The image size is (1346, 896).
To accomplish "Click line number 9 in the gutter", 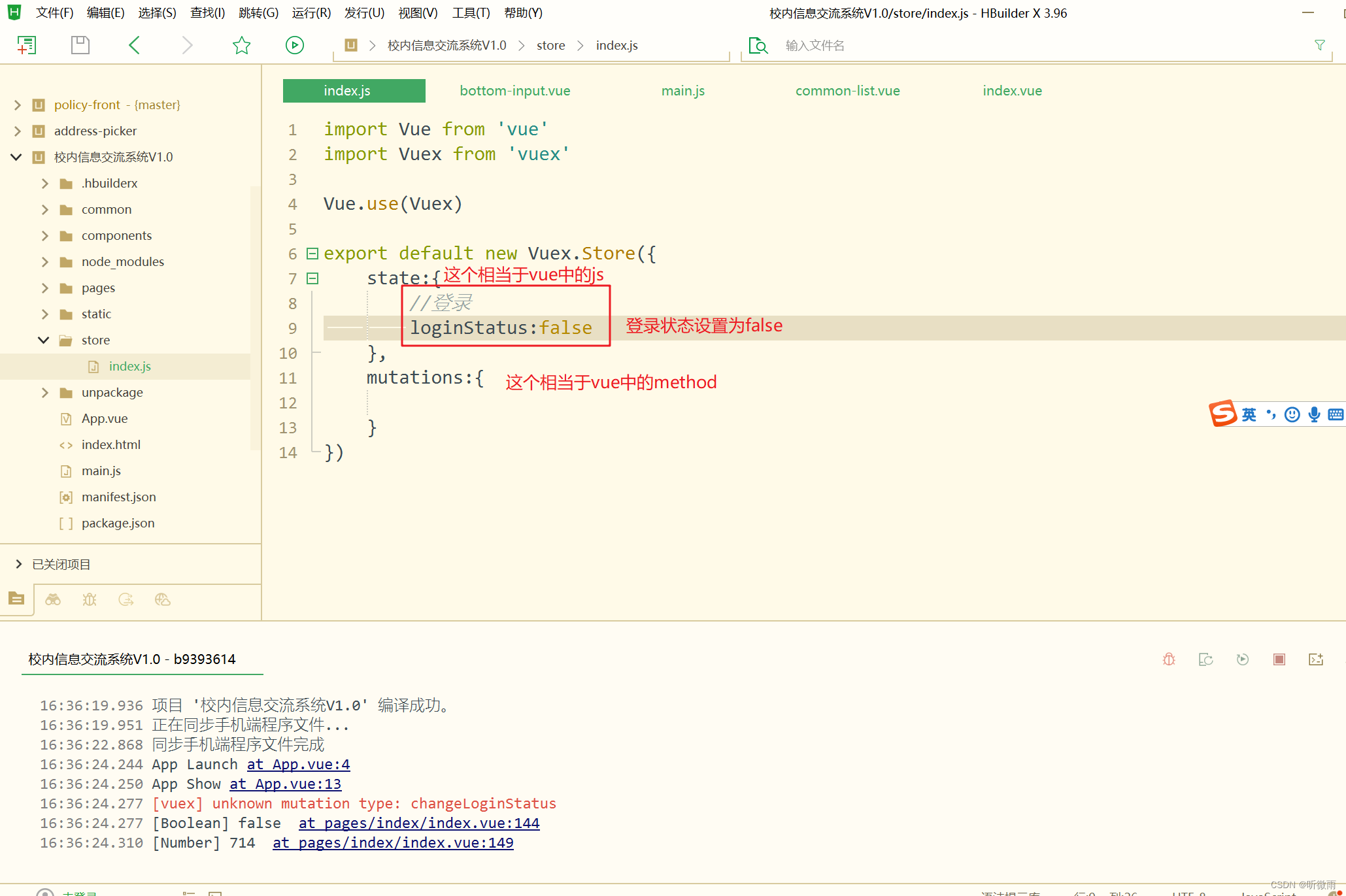I will point(292,328).
